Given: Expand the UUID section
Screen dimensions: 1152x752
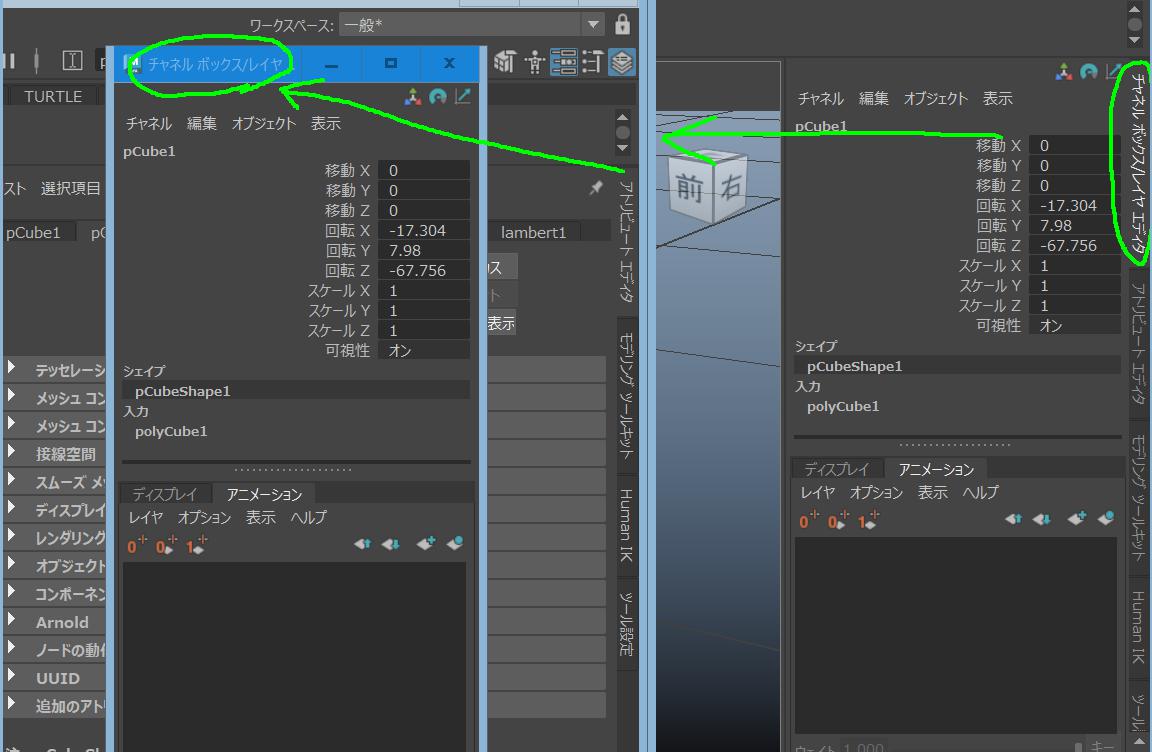Looking at the screenshot, I should pos(11,675).
